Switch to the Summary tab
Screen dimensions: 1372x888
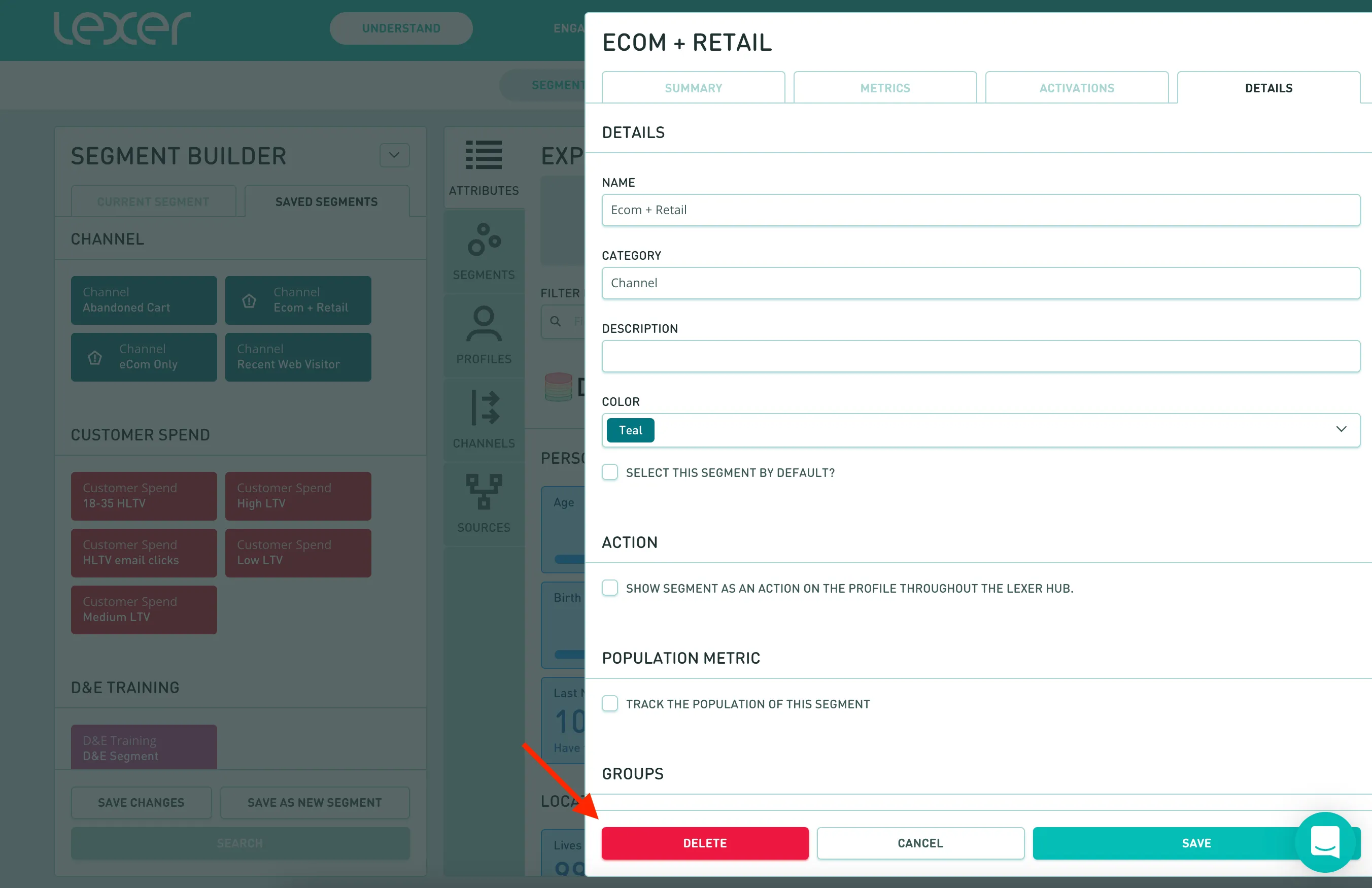(x=693, y=88)
